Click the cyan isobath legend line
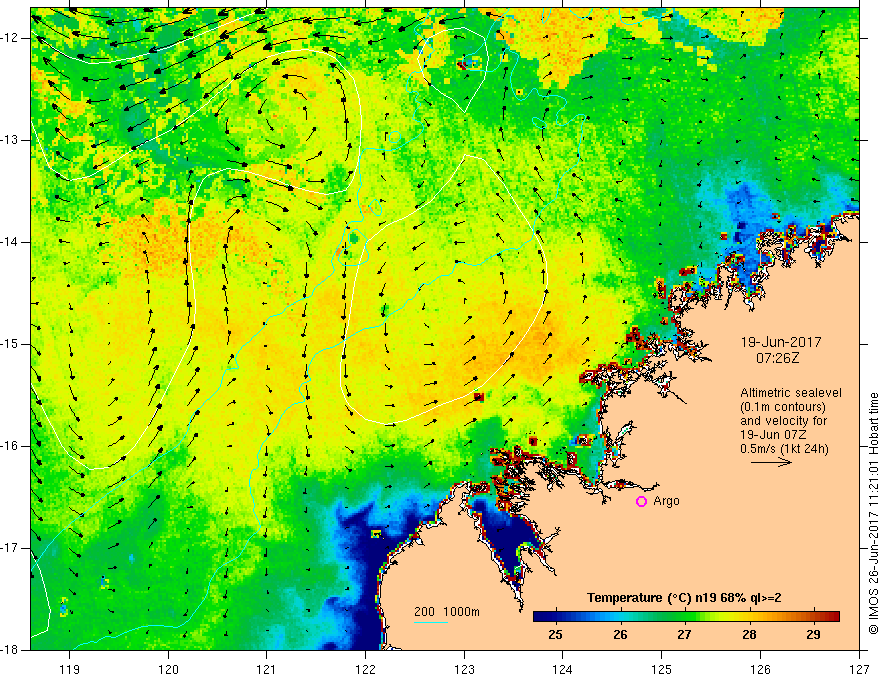The height and width of the screenshot is (680, 880). 430,622
